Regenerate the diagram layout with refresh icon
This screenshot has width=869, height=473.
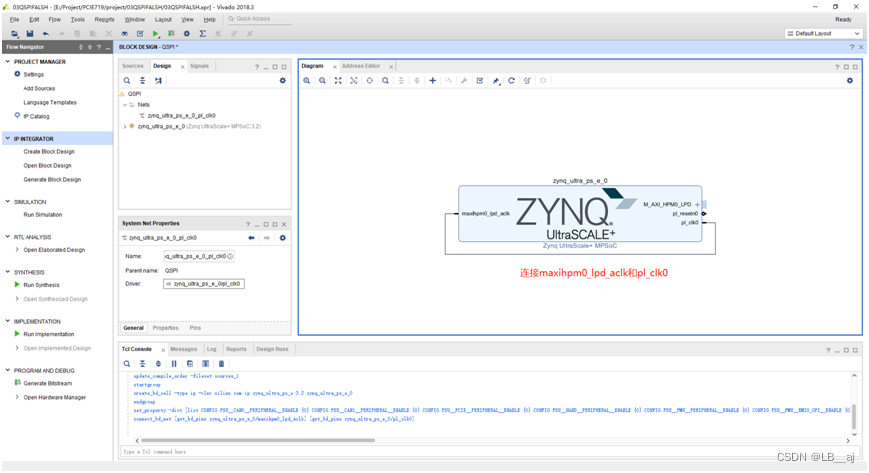(512, 80)
